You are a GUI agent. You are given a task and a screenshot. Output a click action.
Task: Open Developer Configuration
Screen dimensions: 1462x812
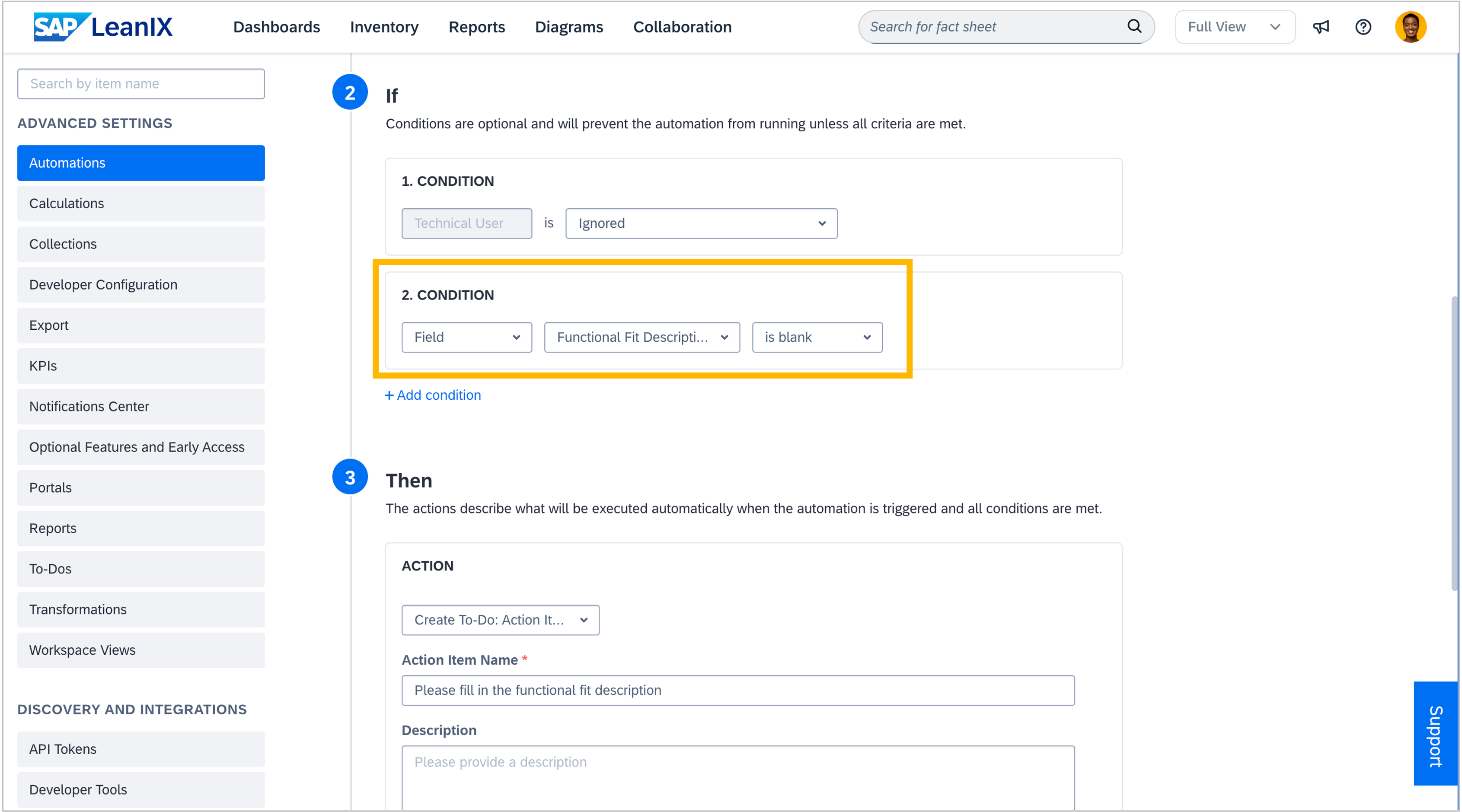(x=141, y=284)
